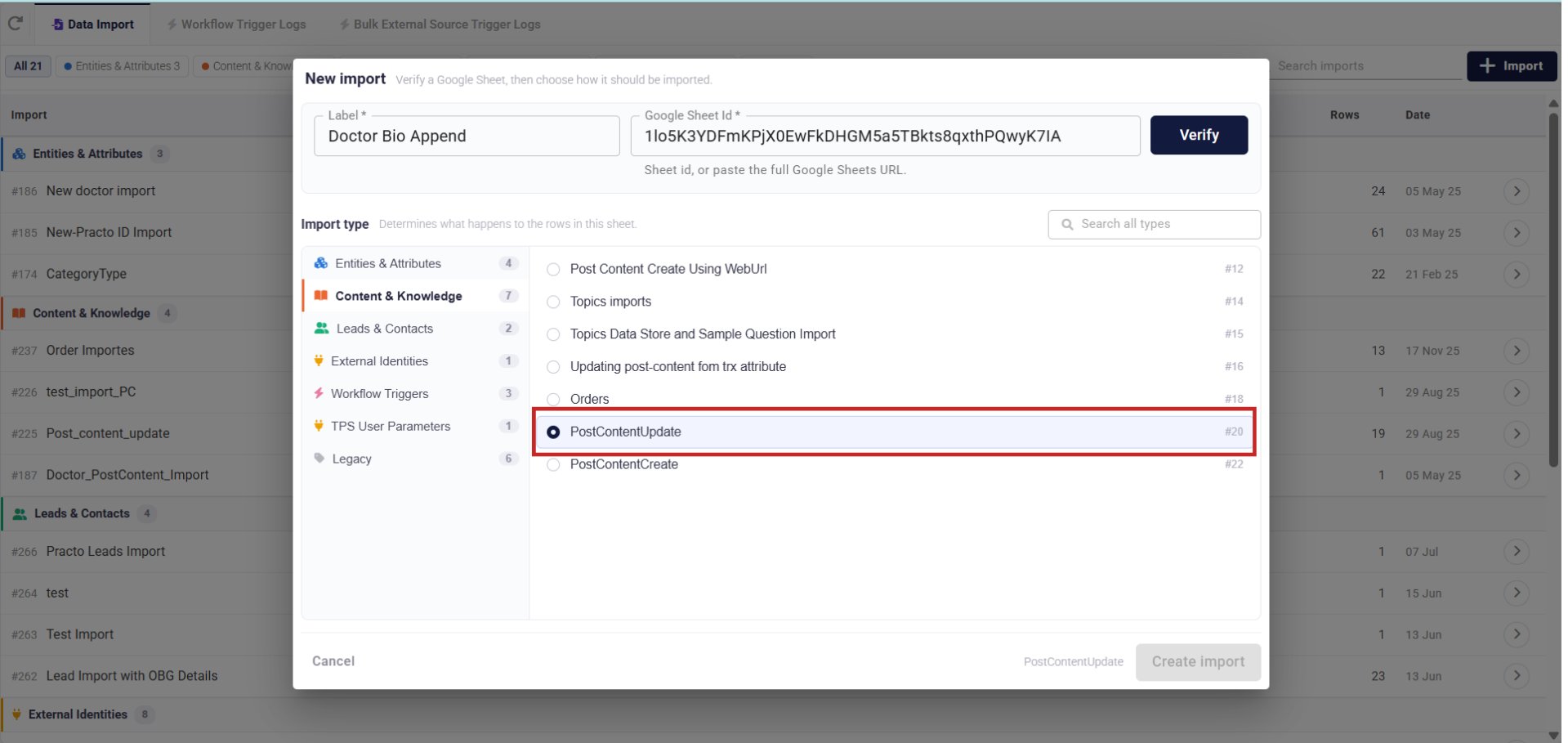Click the Legacy tag icon

point(319,459)
